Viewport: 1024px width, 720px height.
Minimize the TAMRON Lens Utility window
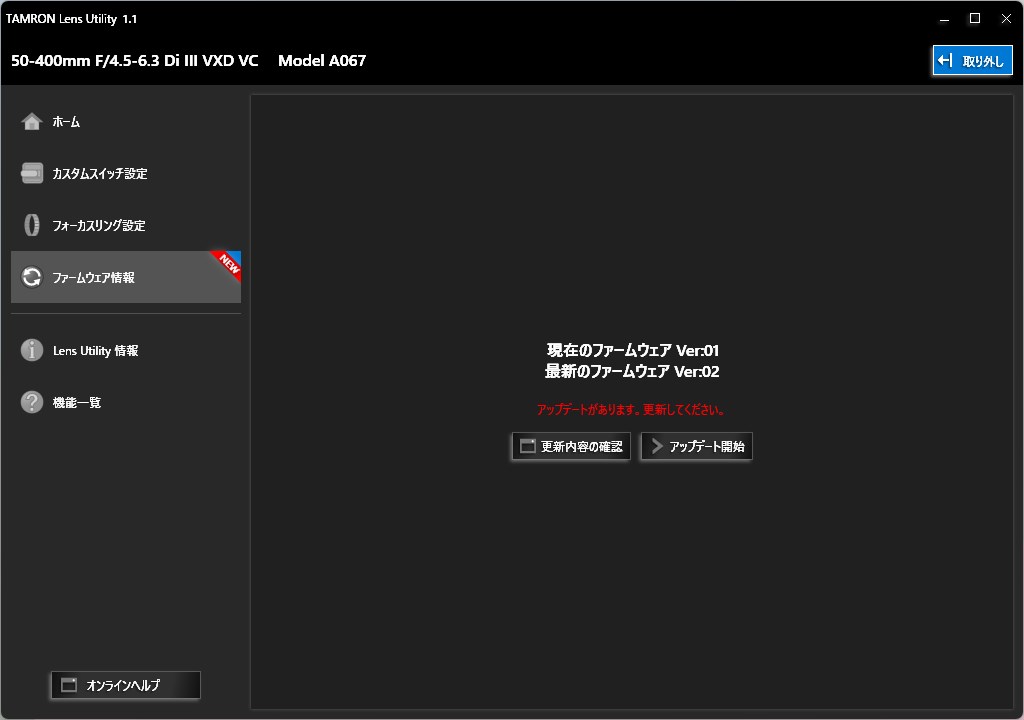(x=944, y=19)
